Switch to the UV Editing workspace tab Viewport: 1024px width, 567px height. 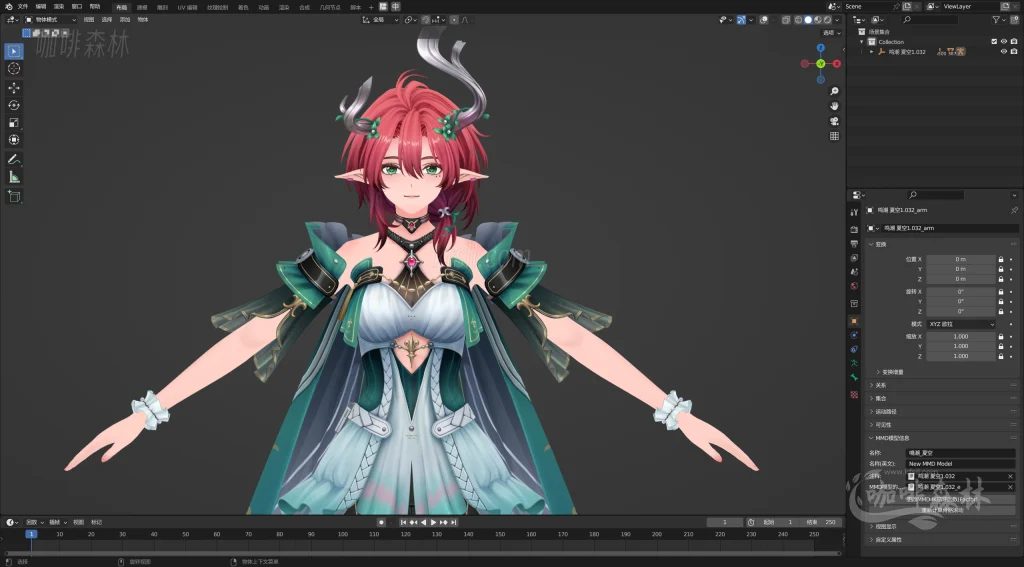[x=187, y=7]
